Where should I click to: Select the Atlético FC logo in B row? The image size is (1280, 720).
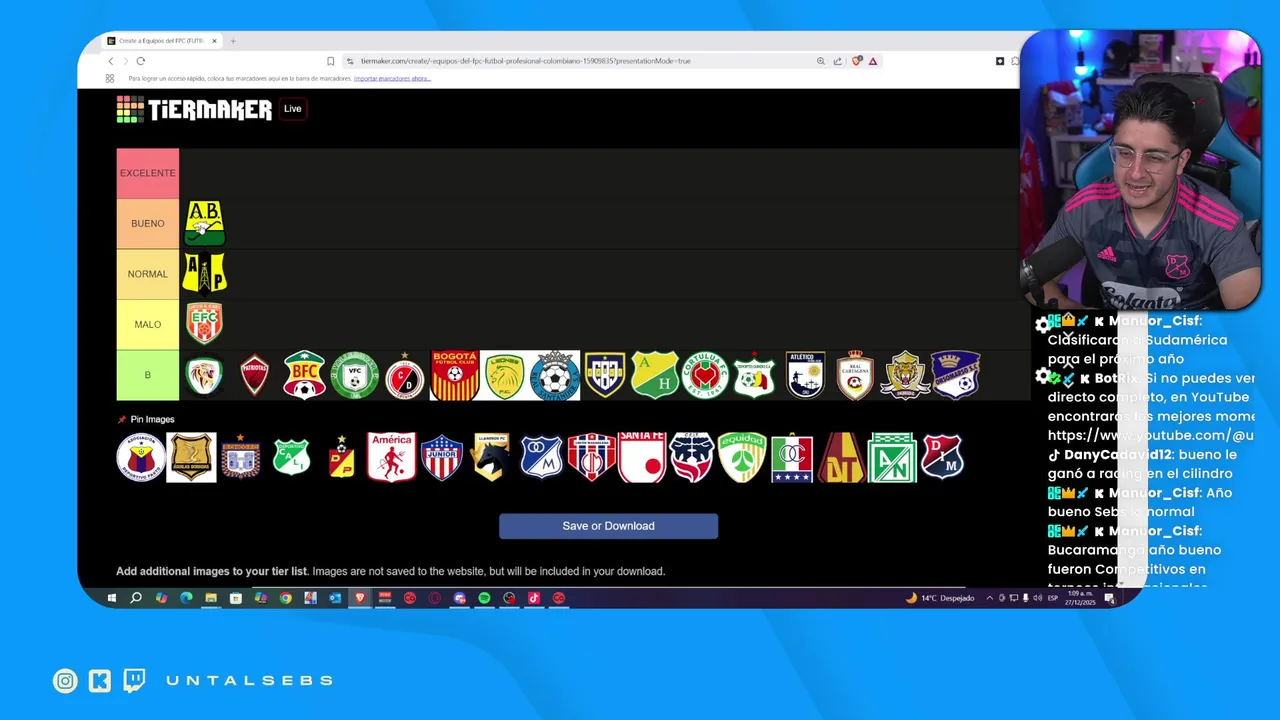coord(805,375)
